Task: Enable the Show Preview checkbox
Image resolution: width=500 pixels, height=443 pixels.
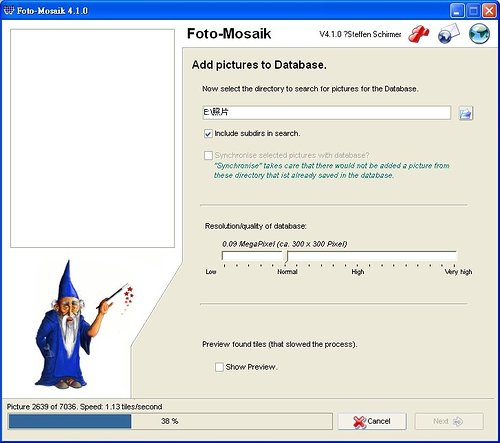Action: click(219, 367)
